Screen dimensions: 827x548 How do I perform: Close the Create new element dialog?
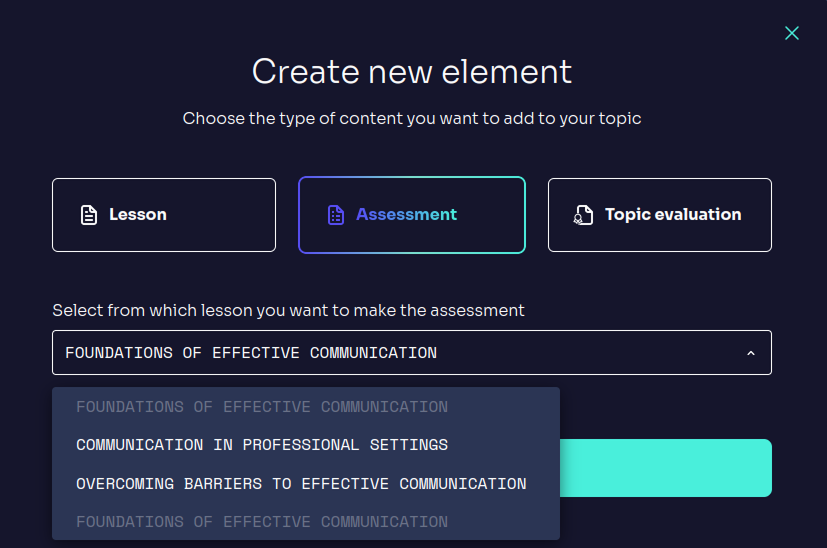coord(792,33)
